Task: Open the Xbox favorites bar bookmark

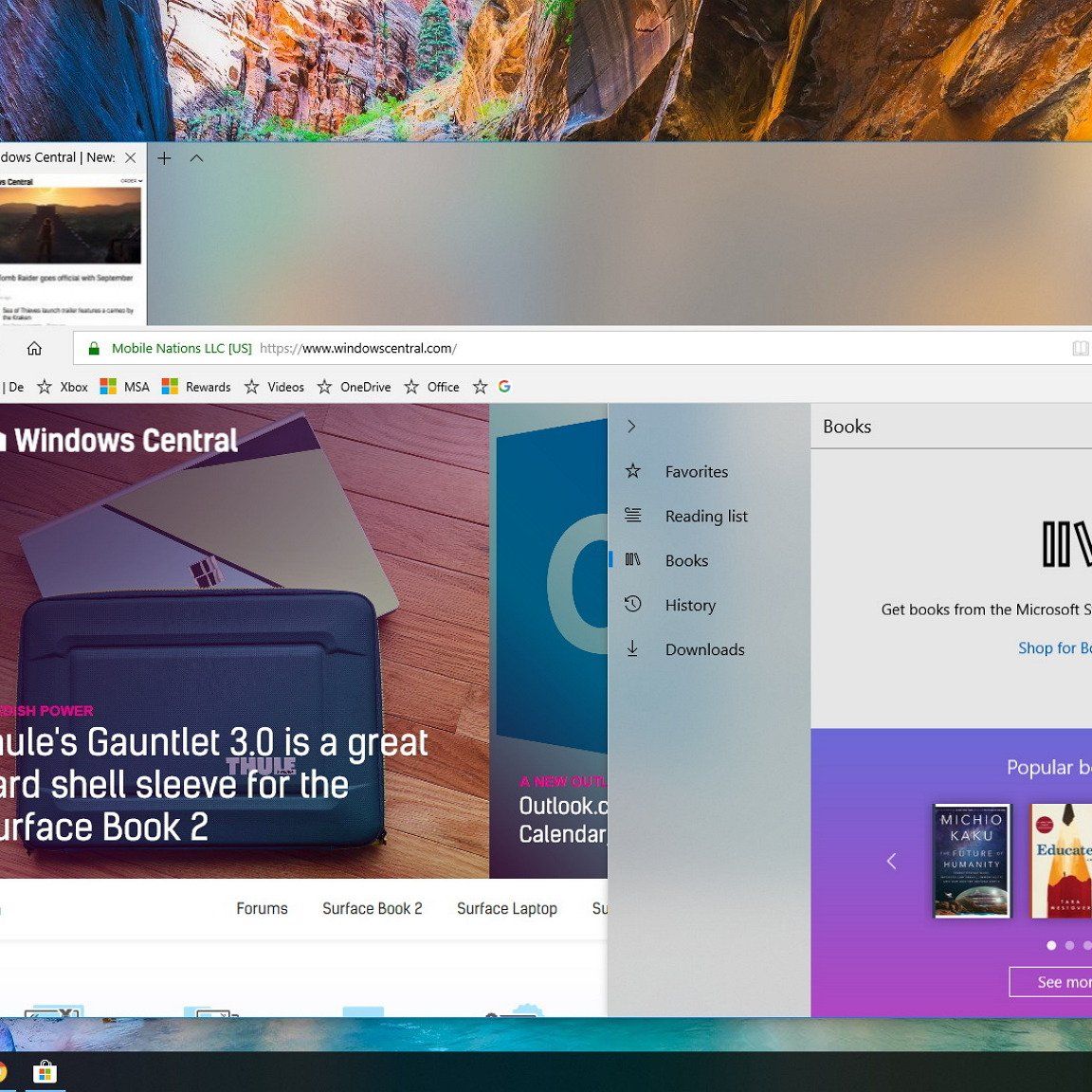Action: click(62, 387)
